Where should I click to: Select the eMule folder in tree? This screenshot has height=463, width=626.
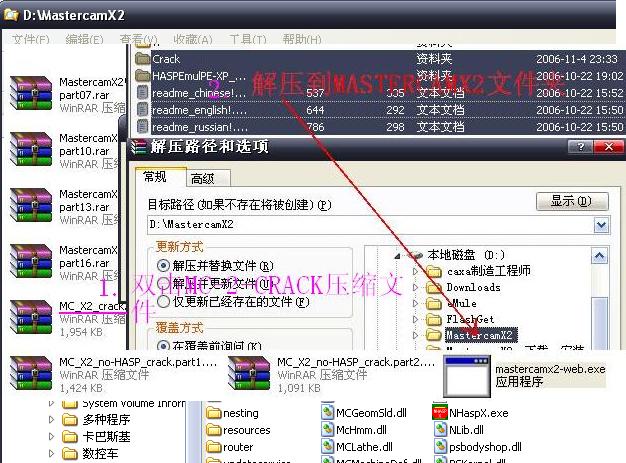pyautogui.click(x=462, y=303)
